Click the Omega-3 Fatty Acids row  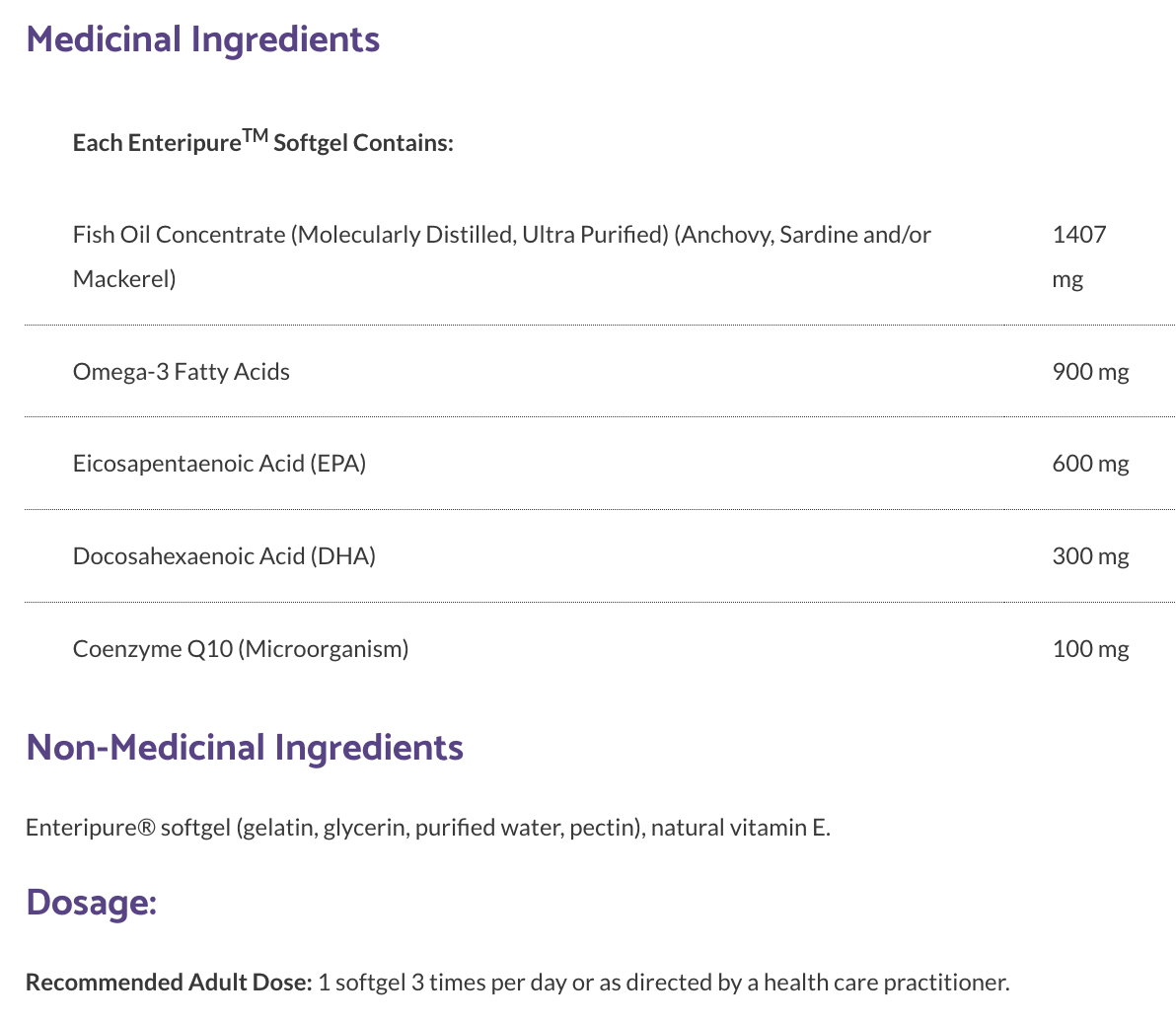182,372
